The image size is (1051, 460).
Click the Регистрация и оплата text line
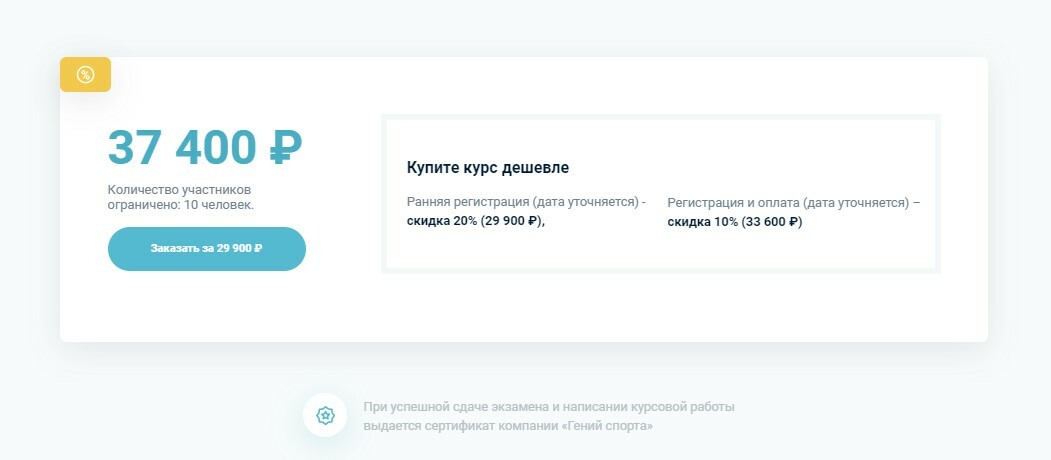pos(794,203)
